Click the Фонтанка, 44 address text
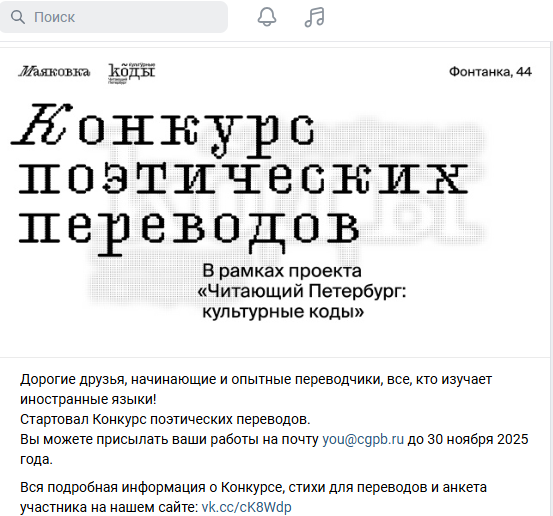This screenshot has height=516, width=553. (x=490, y=72)
